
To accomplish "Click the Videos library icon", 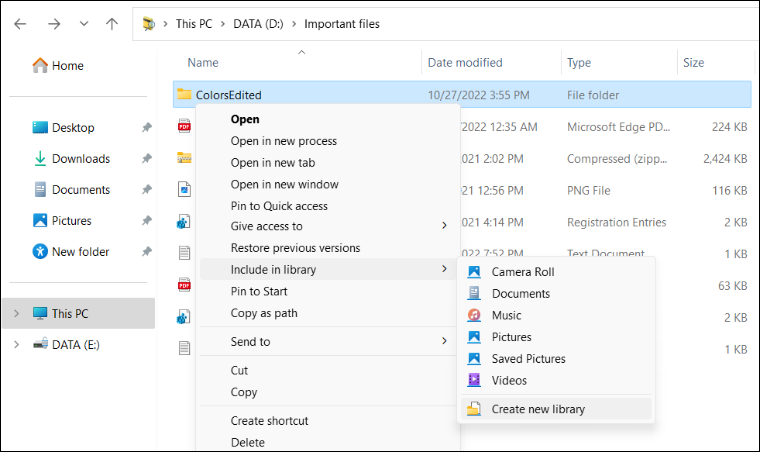I will pyautogui.click(x=474, y=380).
